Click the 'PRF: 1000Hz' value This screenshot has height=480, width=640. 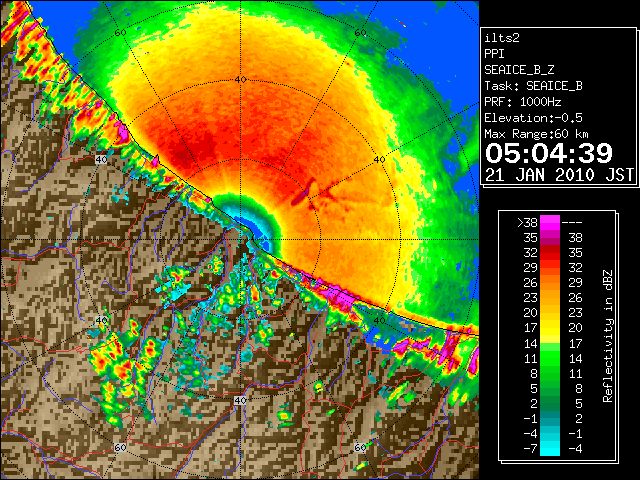pos(523,102)
